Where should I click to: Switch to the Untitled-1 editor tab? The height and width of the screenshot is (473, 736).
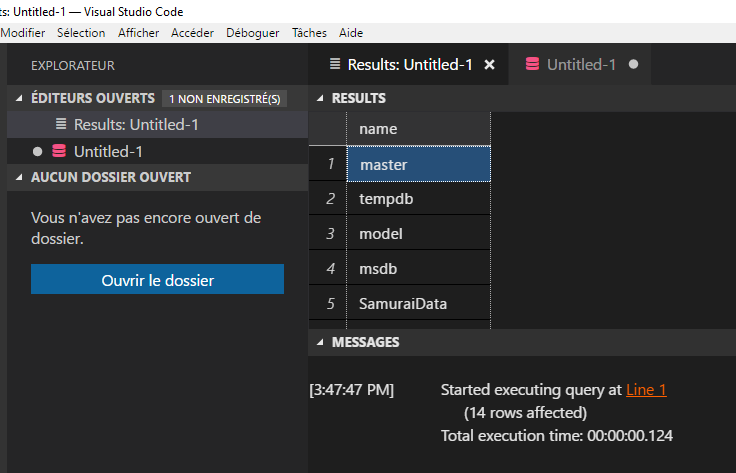581,64
